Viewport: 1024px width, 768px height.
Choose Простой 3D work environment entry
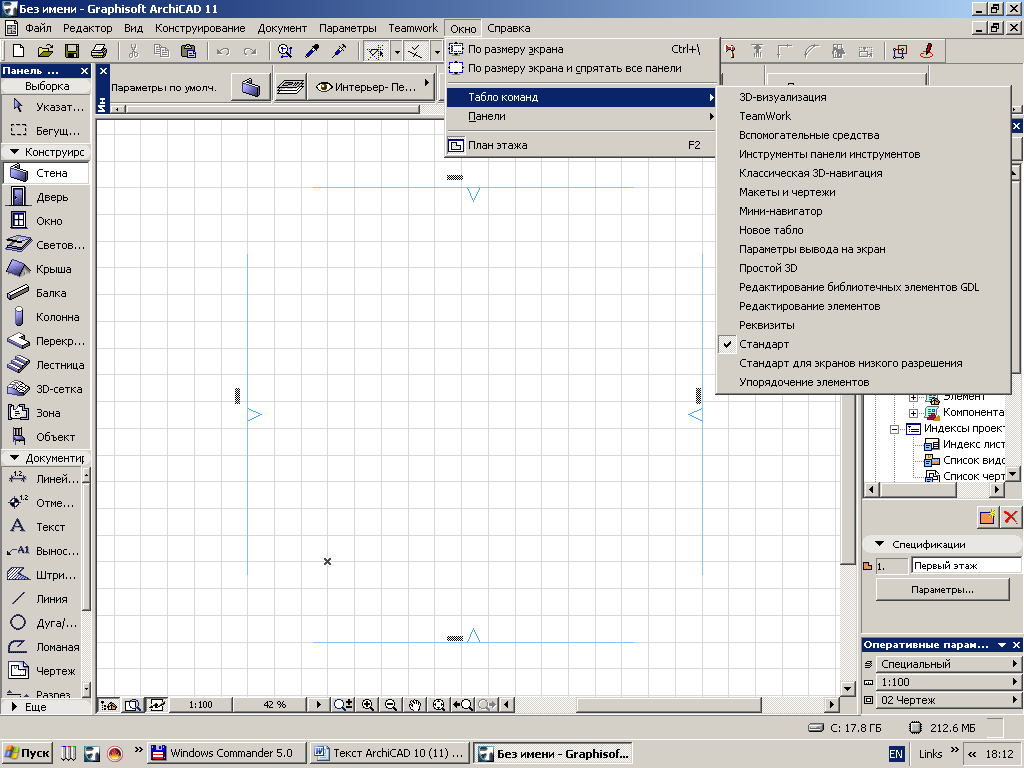pos(862,268)
